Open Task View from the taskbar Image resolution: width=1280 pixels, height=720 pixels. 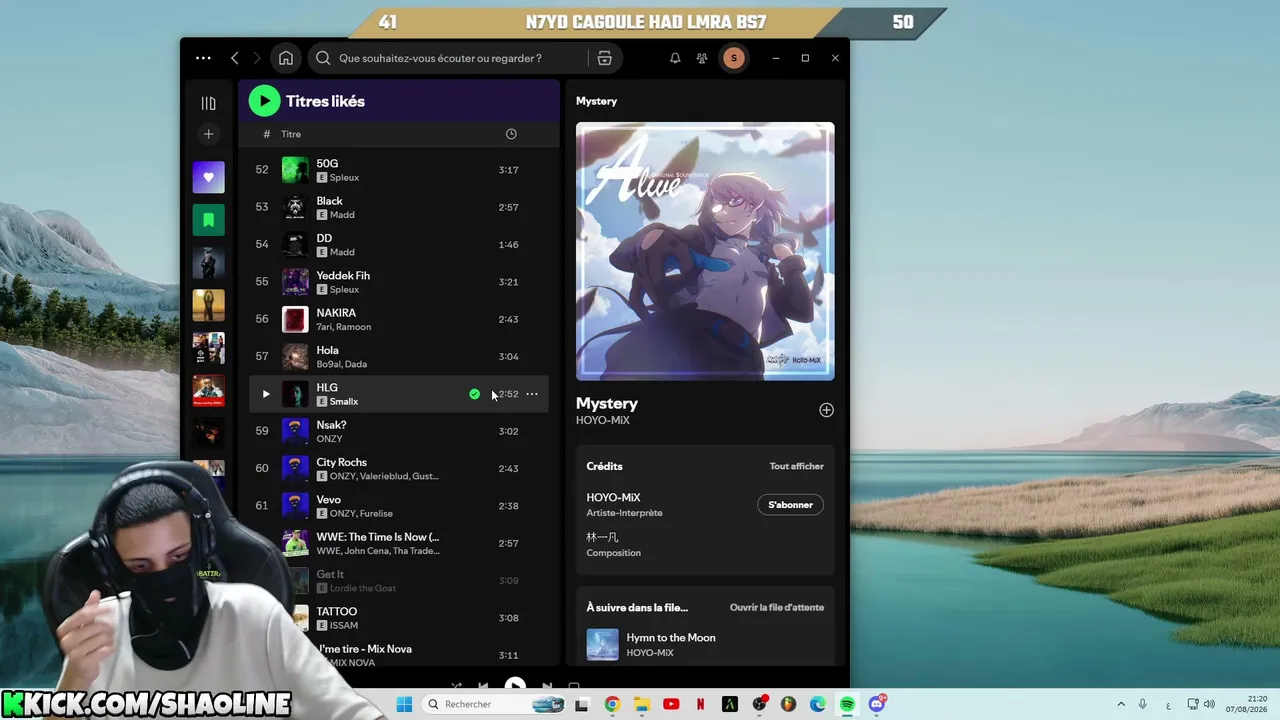point(582,704)
